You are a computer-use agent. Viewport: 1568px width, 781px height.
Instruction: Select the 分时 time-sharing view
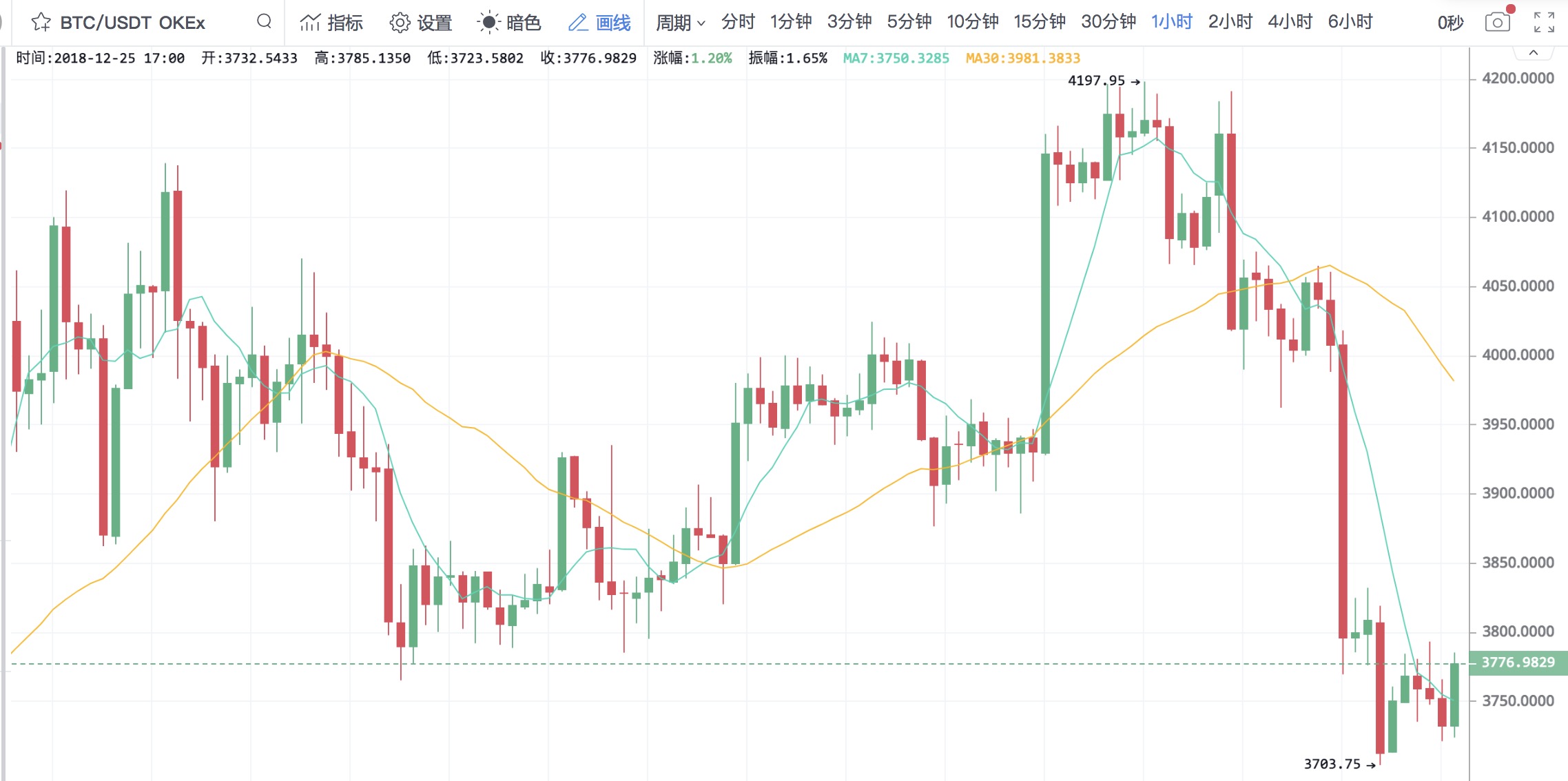point(738,23)
